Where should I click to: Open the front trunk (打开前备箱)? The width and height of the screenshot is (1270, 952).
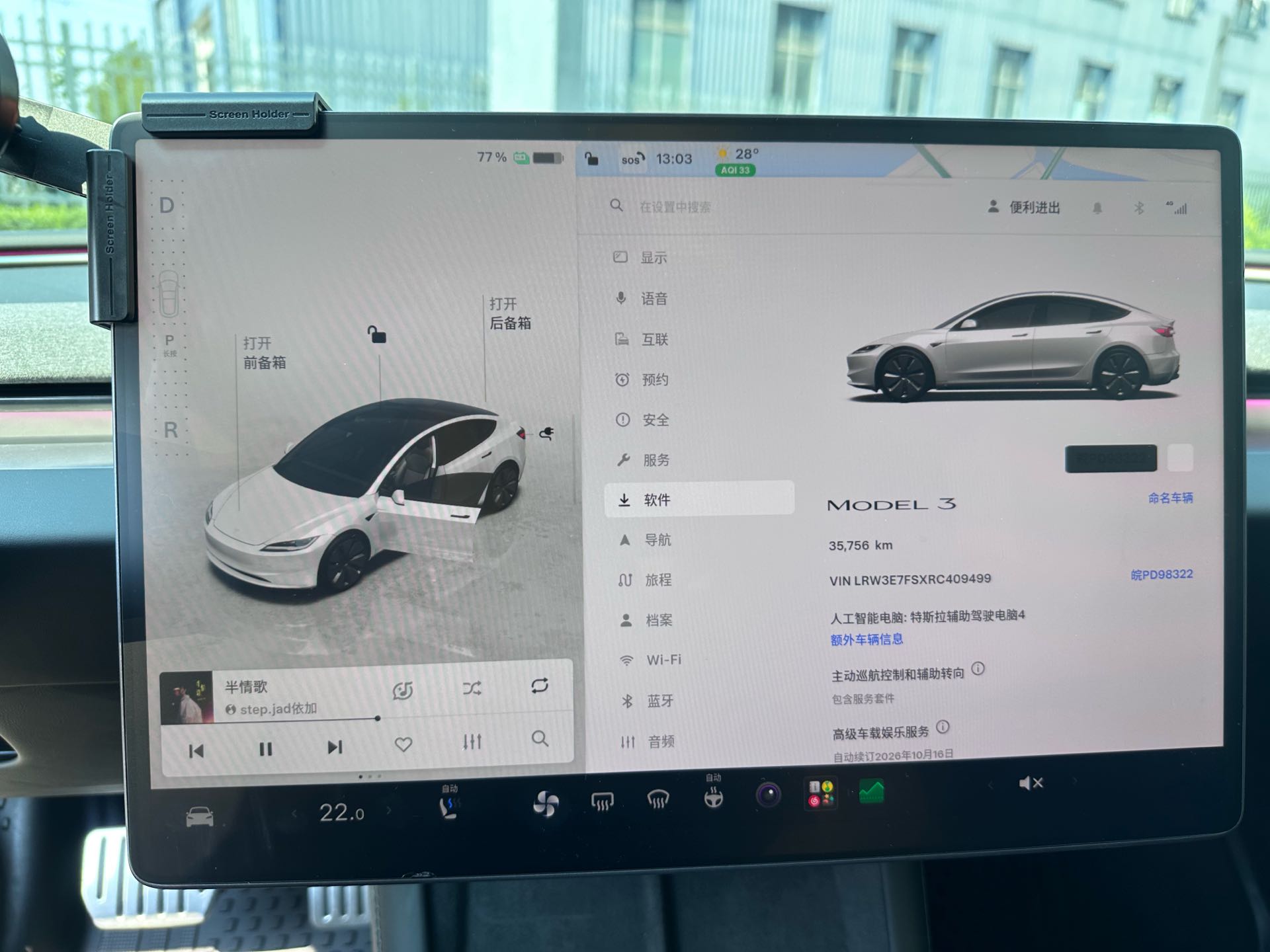point(264,352)
